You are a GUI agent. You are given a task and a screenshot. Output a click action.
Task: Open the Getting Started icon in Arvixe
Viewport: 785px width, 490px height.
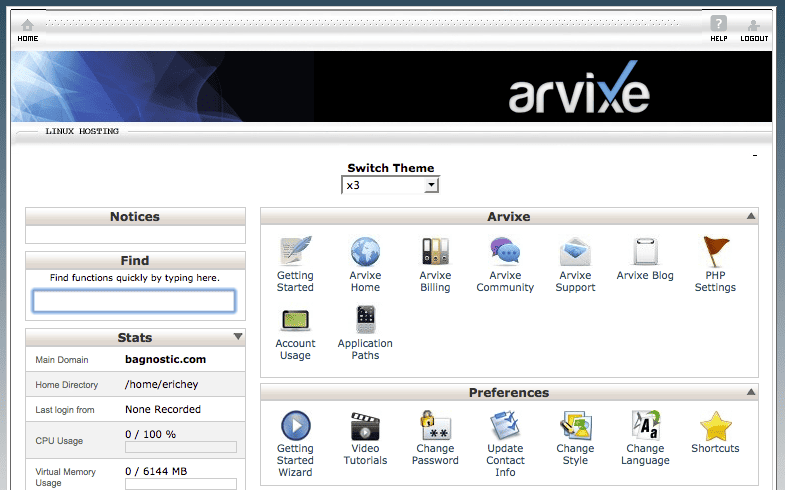(x=295, y=252)
